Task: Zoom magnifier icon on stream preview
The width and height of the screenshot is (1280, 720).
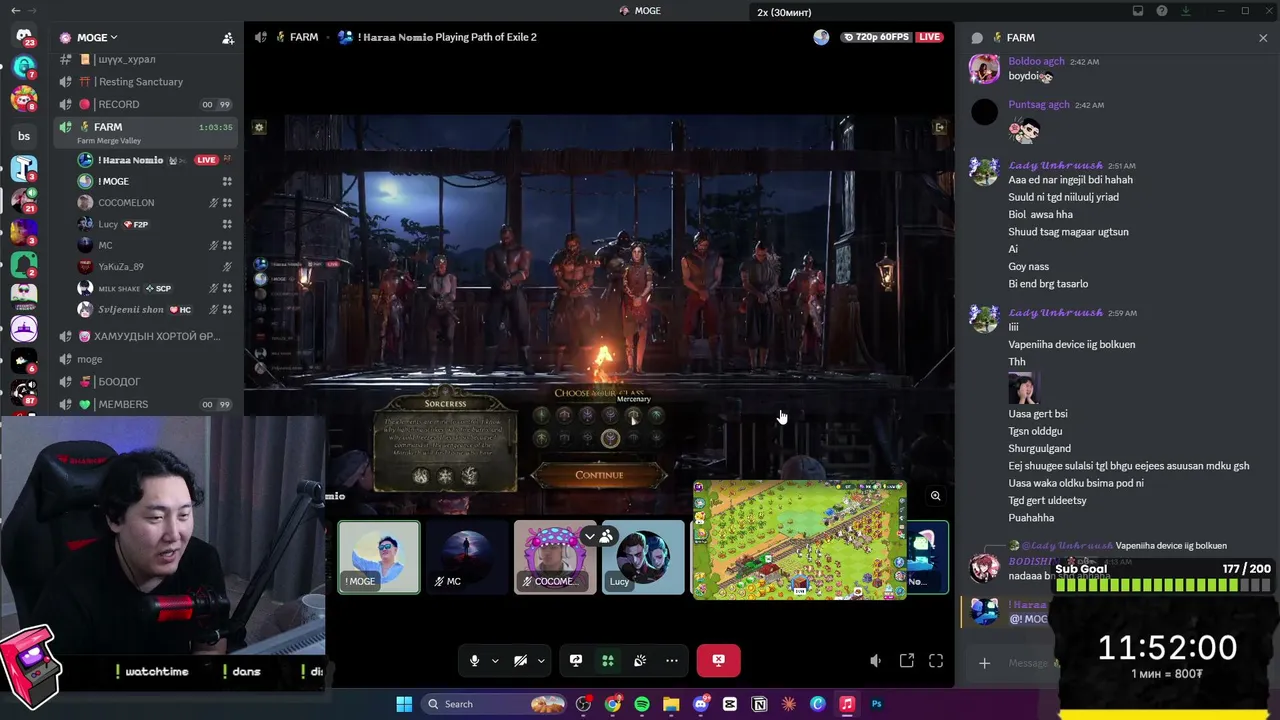Action: tap(935, 496)
